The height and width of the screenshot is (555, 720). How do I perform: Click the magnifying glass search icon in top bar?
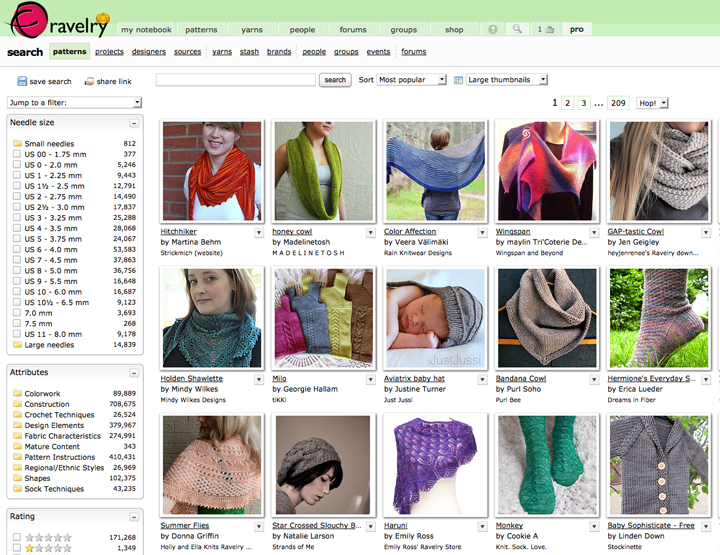517,30
